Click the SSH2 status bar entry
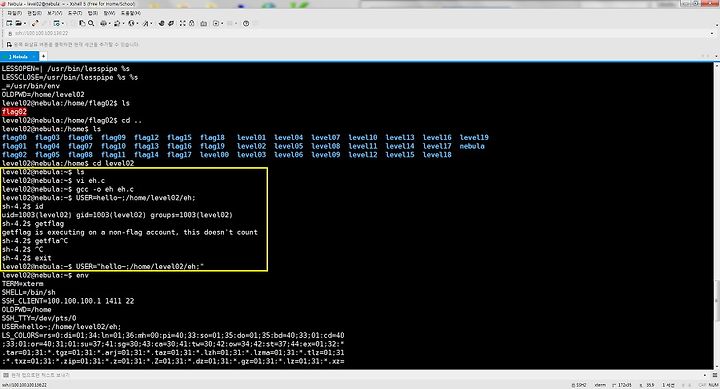The width and height of the screenshot is (720, 389). click(x=579, y=385)
